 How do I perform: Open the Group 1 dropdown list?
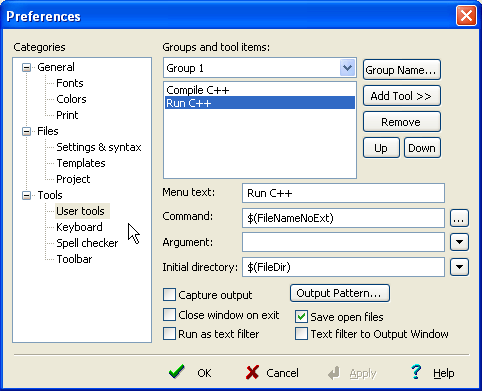pyautogui.click(x=347, y=68)
